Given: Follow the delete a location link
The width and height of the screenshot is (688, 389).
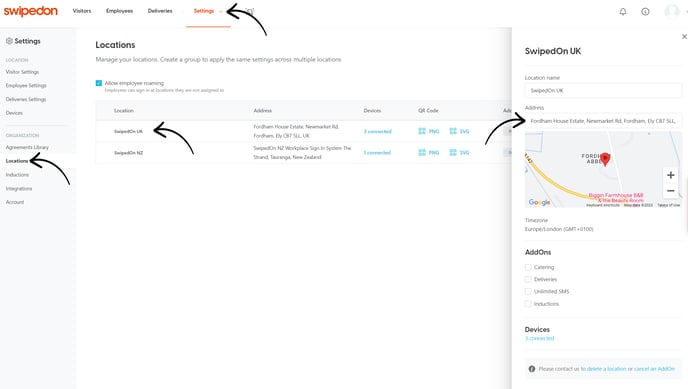Looking at the screenshot, I should coord(606,369).
